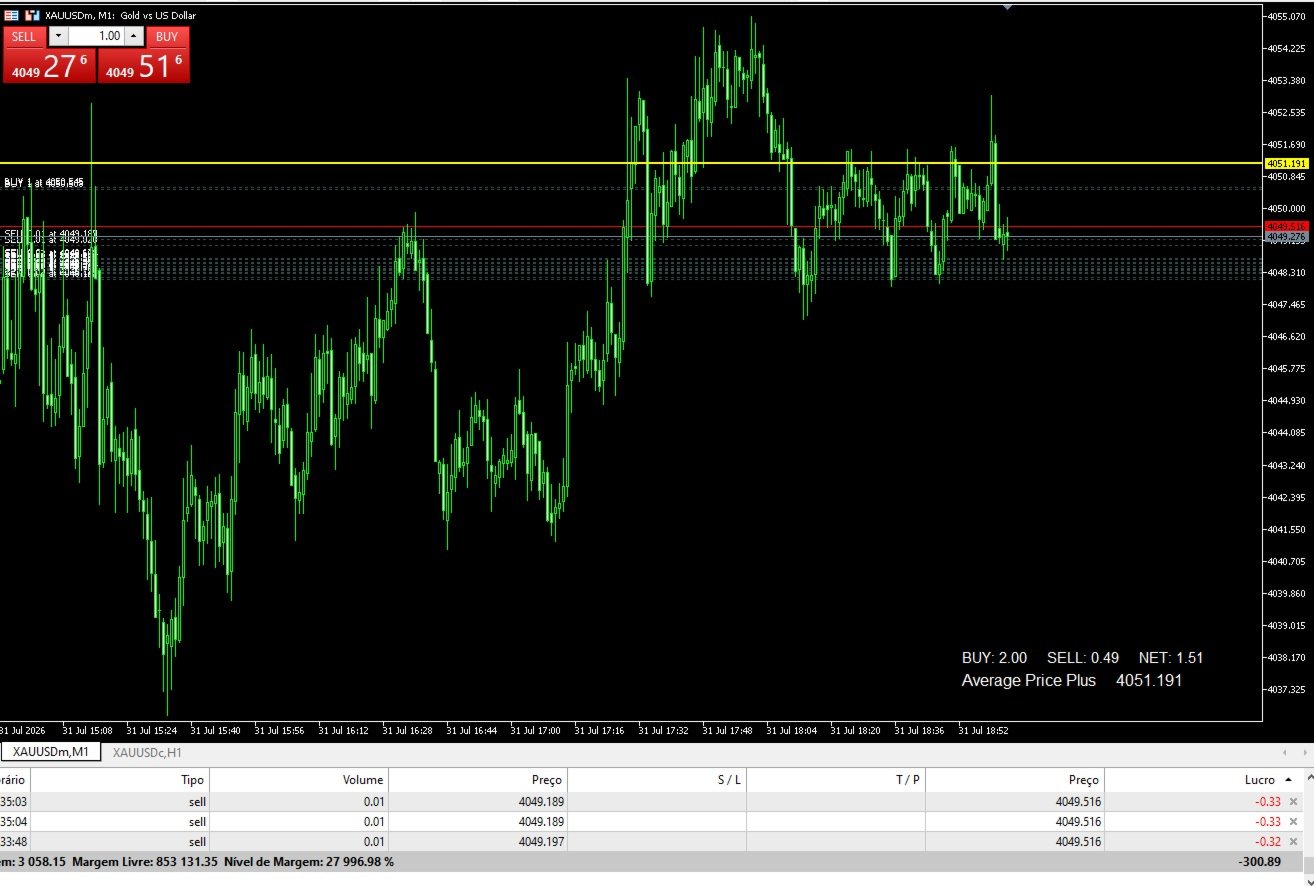Click the first Preço column header next to Volume

click(478, 780)
